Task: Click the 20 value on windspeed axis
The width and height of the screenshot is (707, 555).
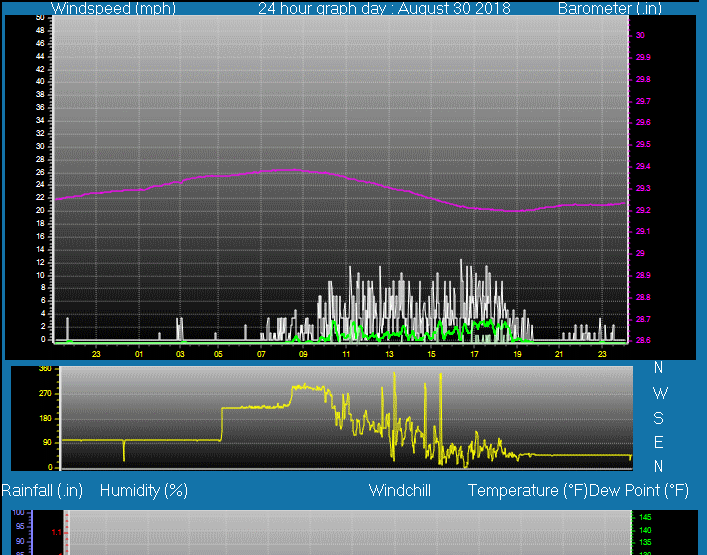Action: 40,211
